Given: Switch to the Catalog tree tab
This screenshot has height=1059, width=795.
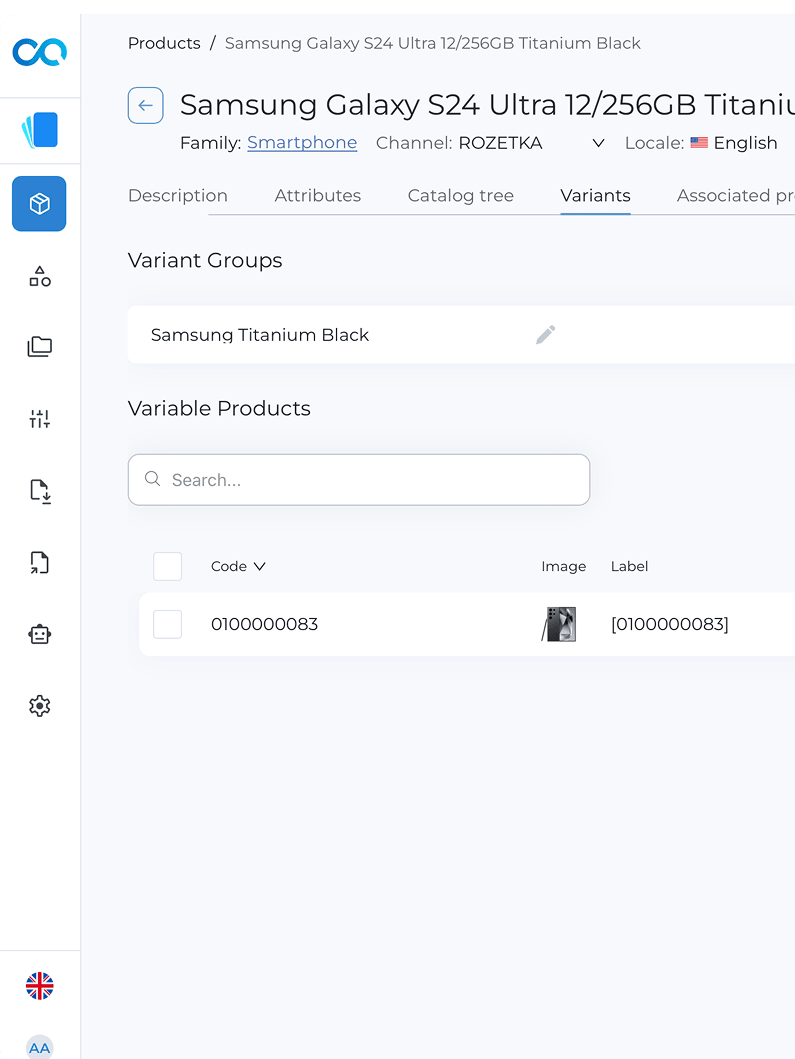Looking at the screenshot, I should click(x=461, y=195).
